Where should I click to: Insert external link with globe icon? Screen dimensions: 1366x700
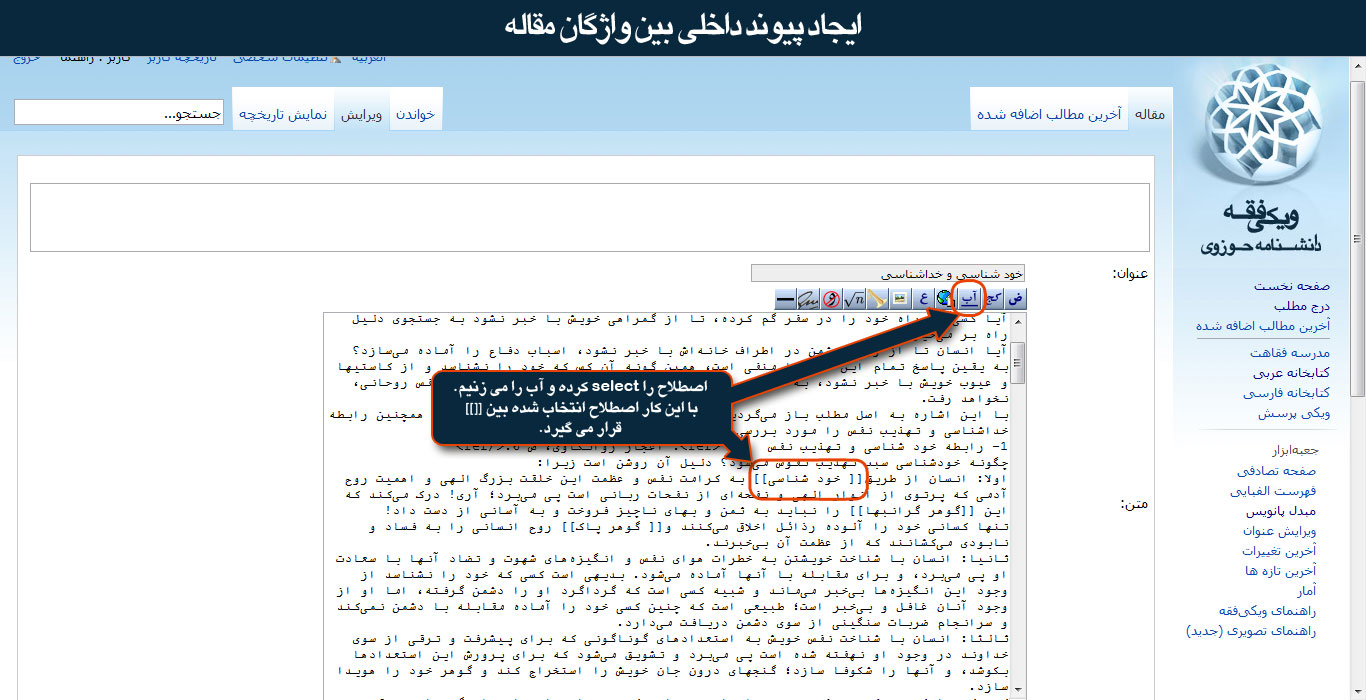tap(945, 298)
